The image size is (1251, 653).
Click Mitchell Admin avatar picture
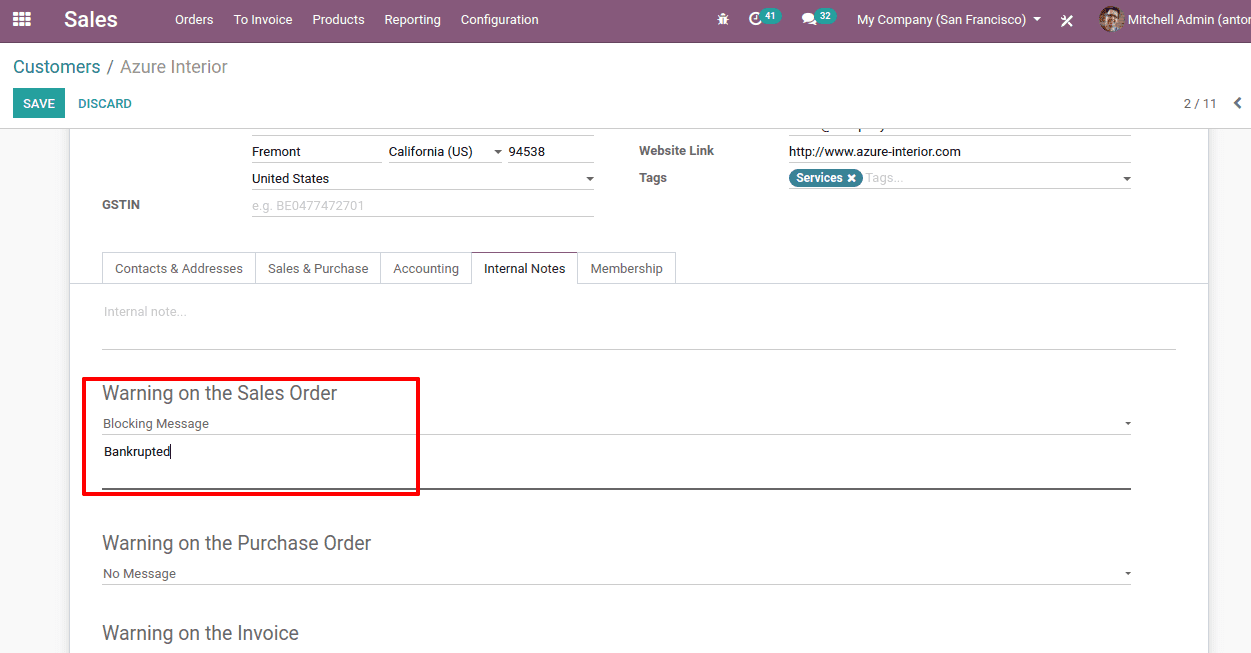1111,19
